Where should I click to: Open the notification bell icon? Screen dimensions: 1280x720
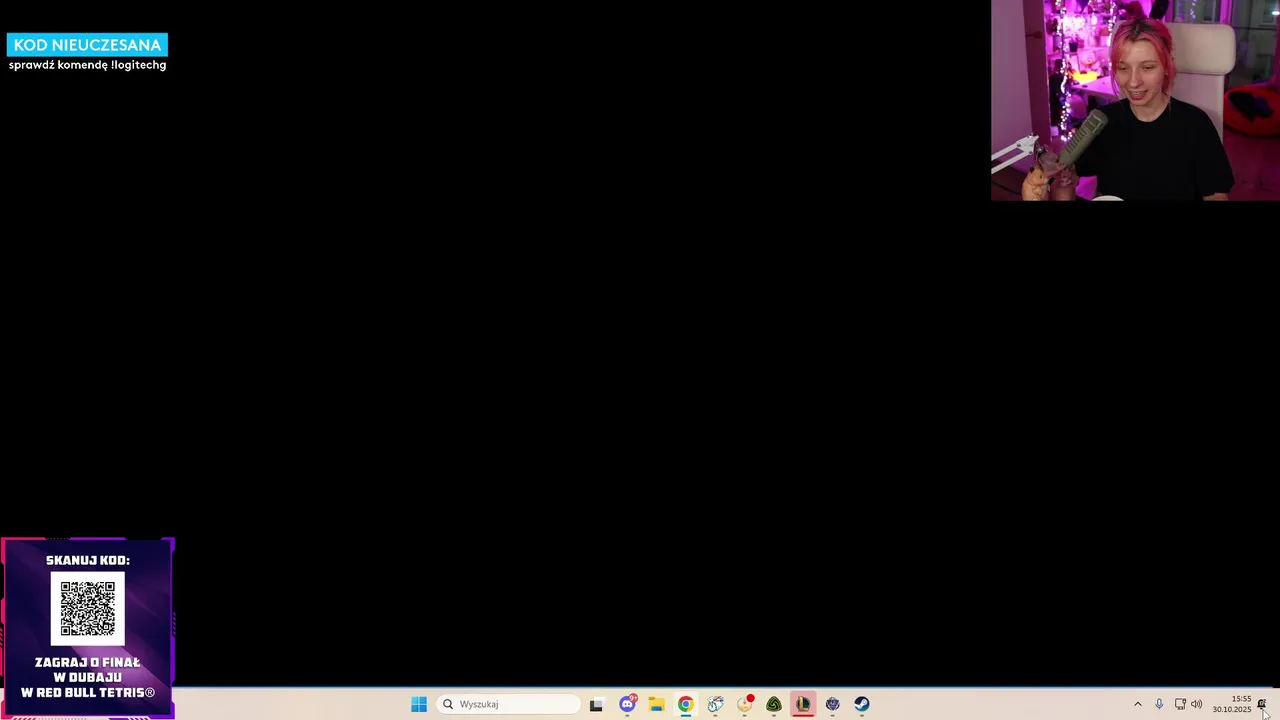pos(1262,704)
